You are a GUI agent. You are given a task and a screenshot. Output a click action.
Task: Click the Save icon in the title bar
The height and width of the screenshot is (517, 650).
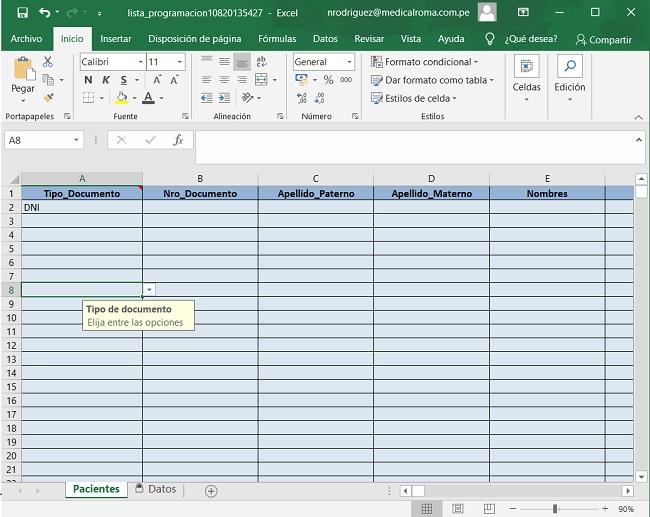(x=22, y=12)
